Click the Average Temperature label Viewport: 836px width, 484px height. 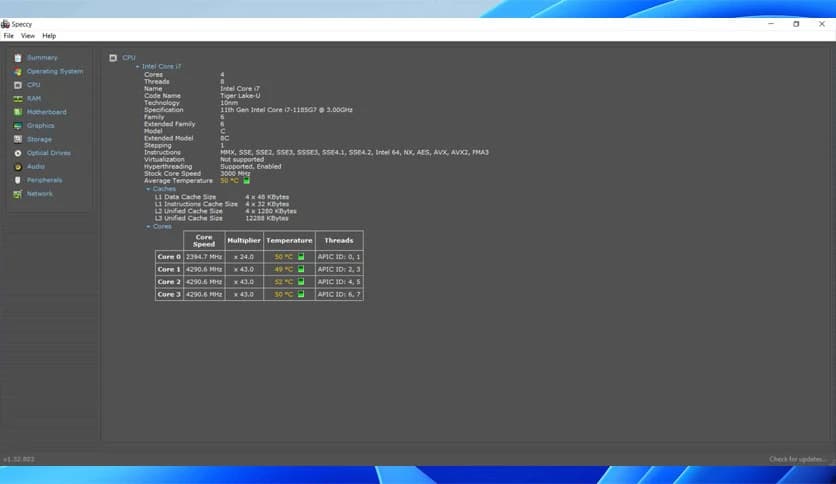[178, 181]
